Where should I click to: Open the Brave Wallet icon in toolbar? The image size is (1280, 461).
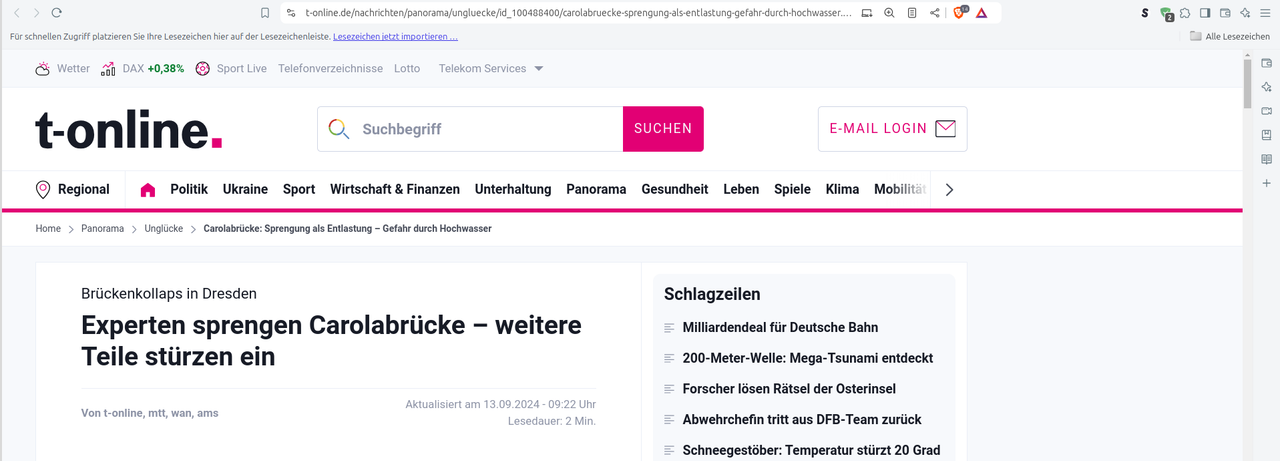1225,13
